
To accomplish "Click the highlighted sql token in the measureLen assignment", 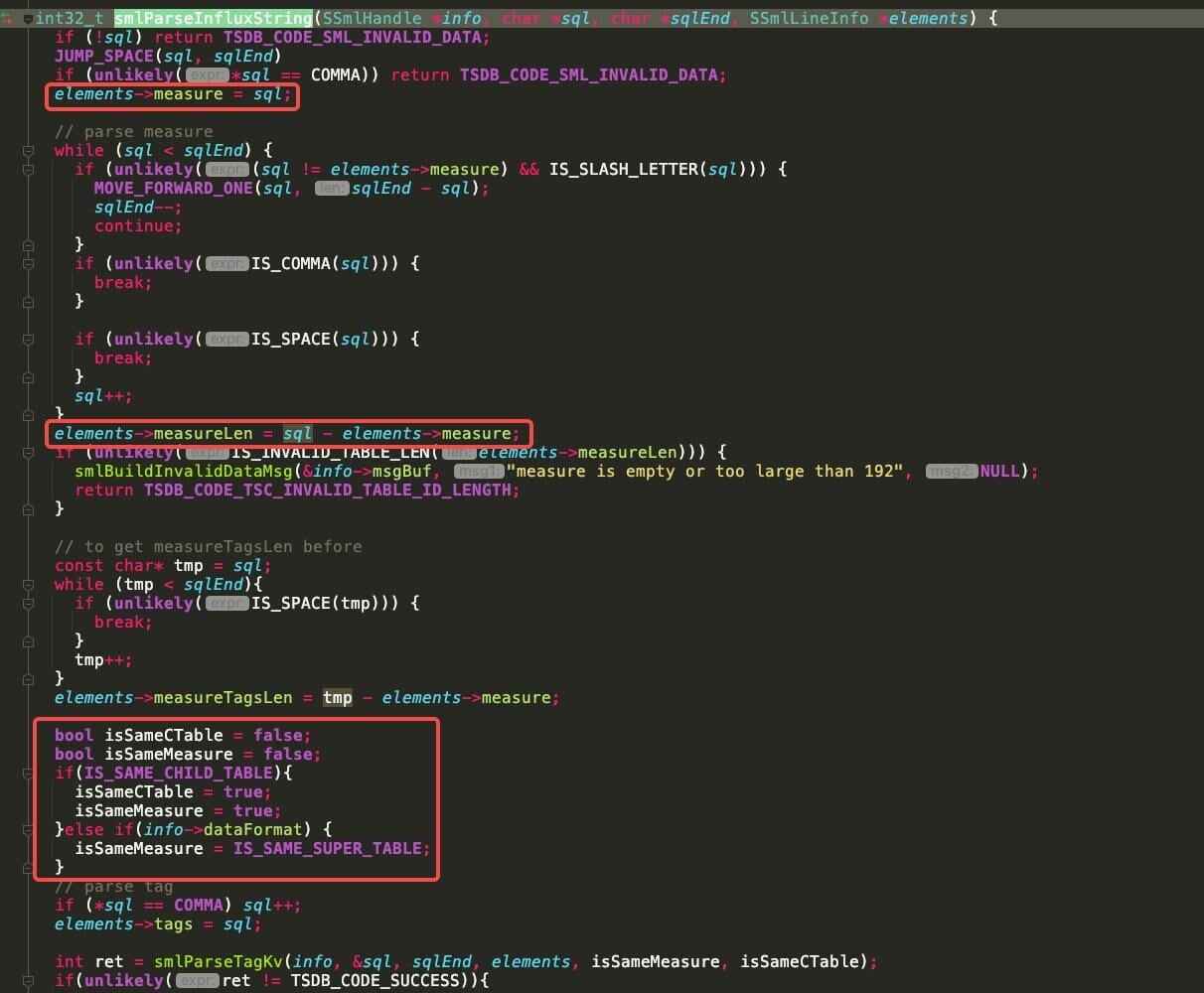I will pyautogui.click(x=295, y=433).
